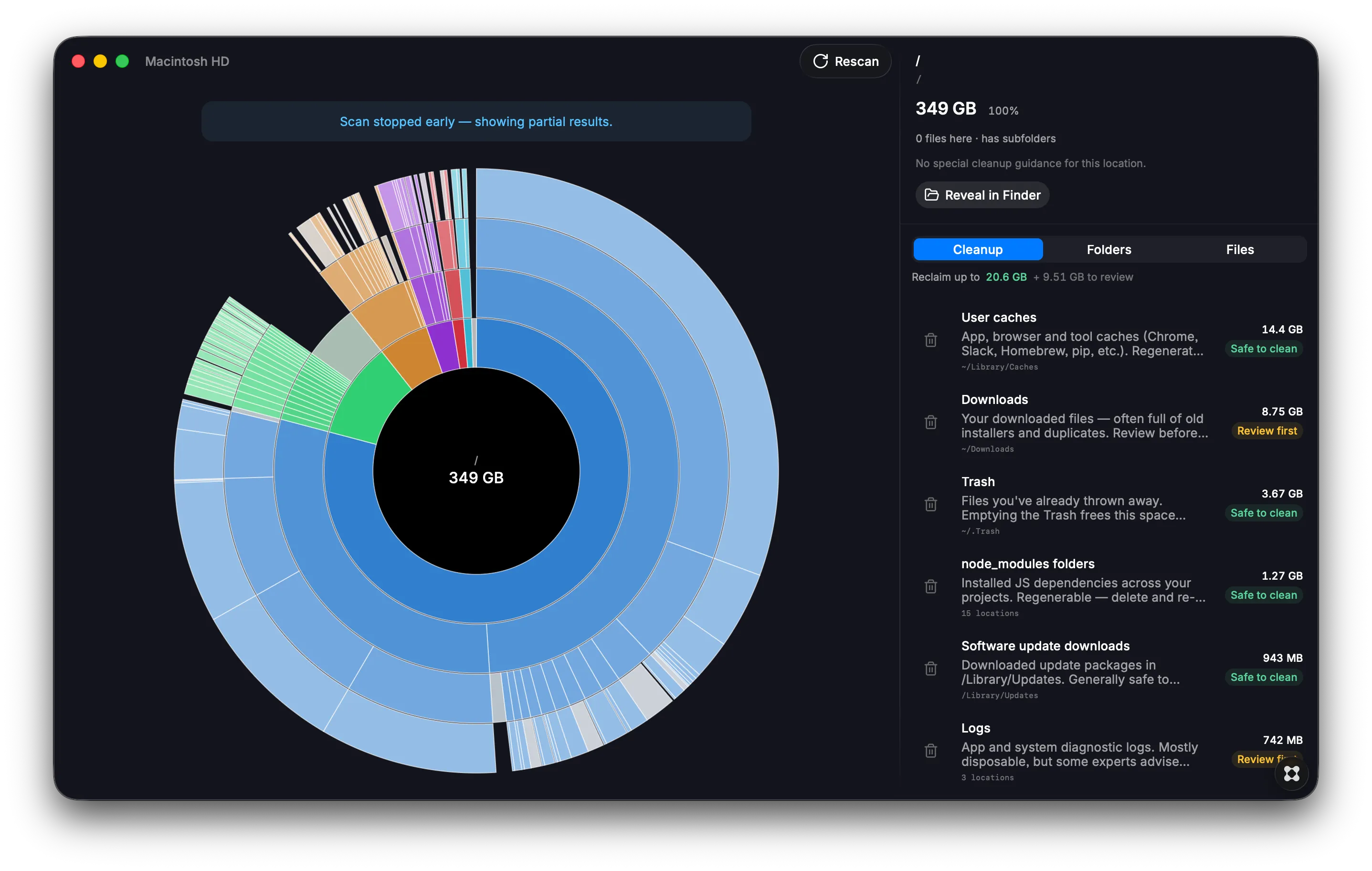This screenshot has height=871, width=1372.
Task: Click the 742 MB size value
Action: point(1282,740)
